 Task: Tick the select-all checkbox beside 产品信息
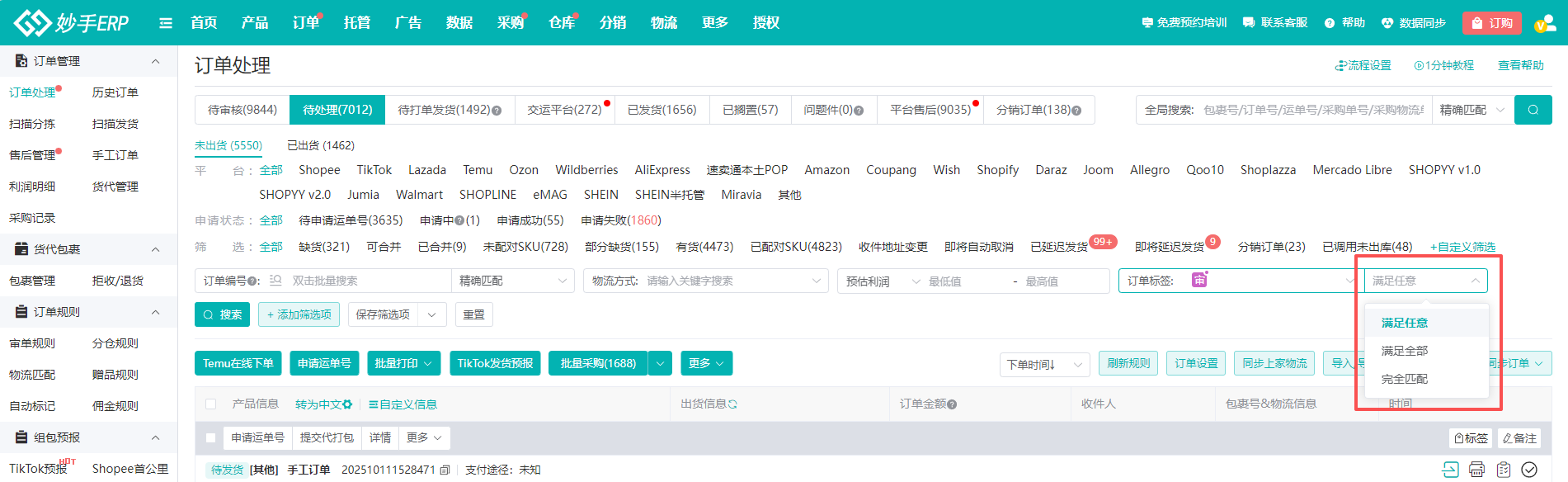tap(211, 404)
